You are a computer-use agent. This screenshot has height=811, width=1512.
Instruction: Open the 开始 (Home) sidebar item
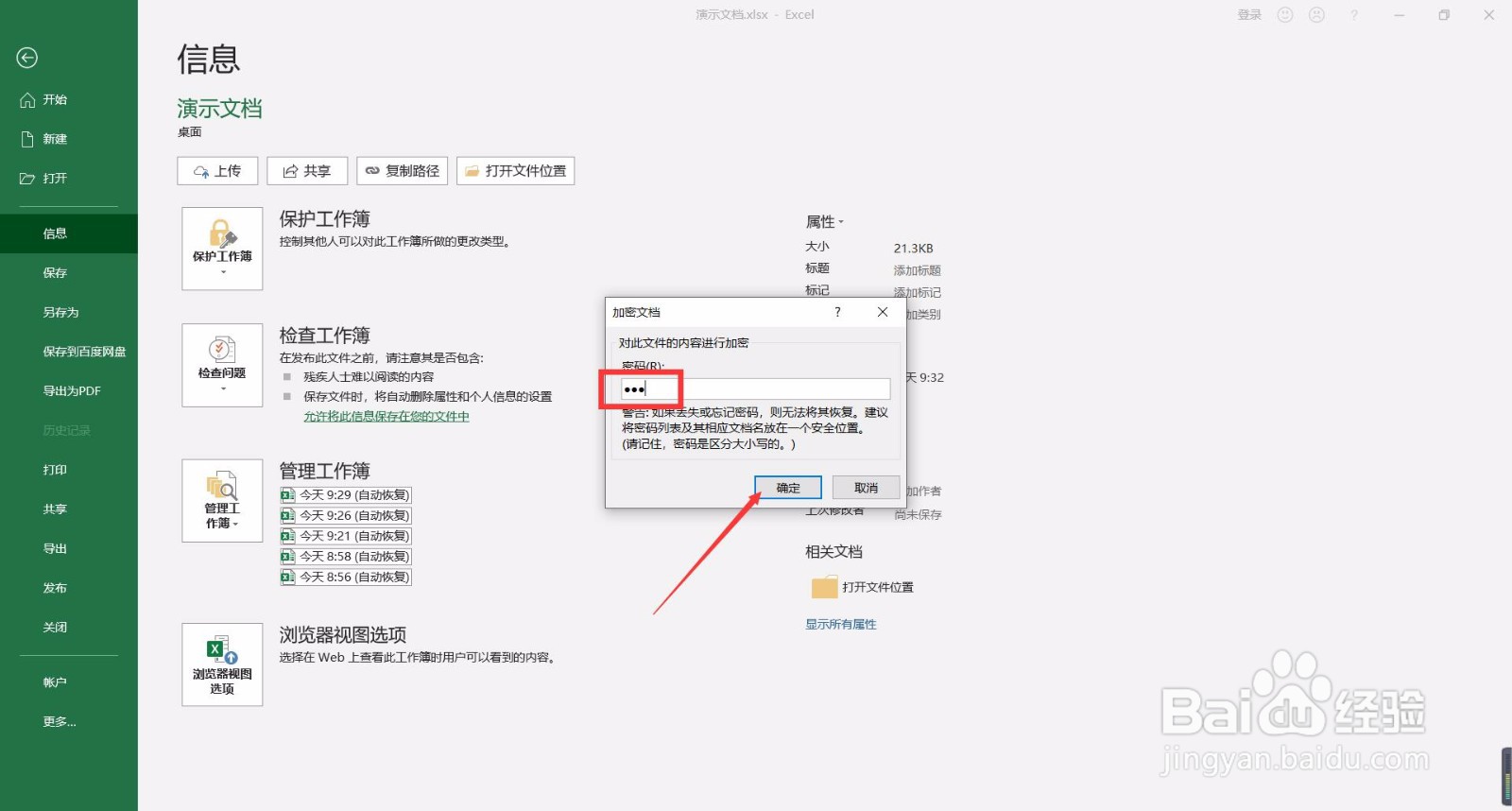point(69,99)
